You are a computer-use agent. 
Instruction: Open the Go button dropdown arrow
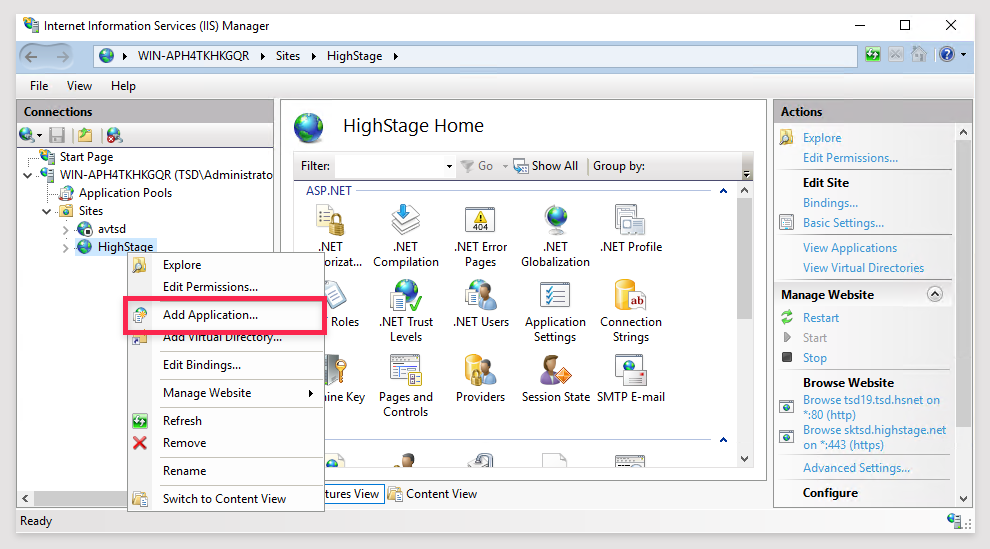[505, 167]
